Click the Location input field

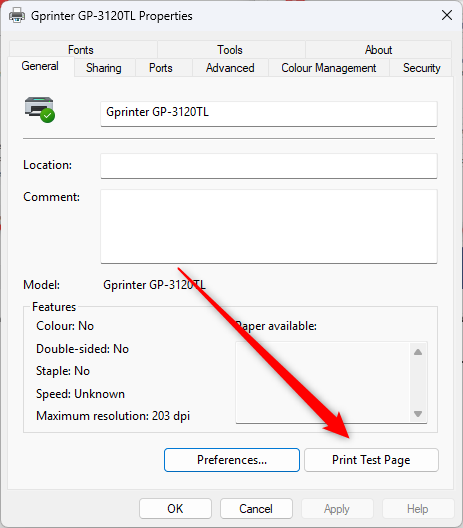pyautogui.click(x=269, y=166)
